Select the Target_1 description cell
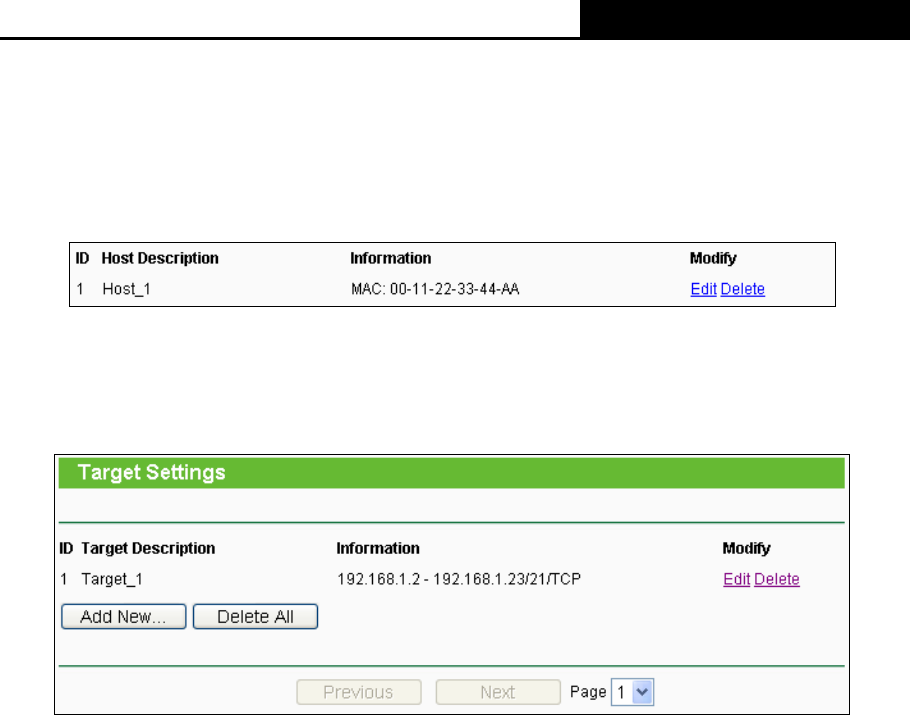910x715 pixels. 112,579
